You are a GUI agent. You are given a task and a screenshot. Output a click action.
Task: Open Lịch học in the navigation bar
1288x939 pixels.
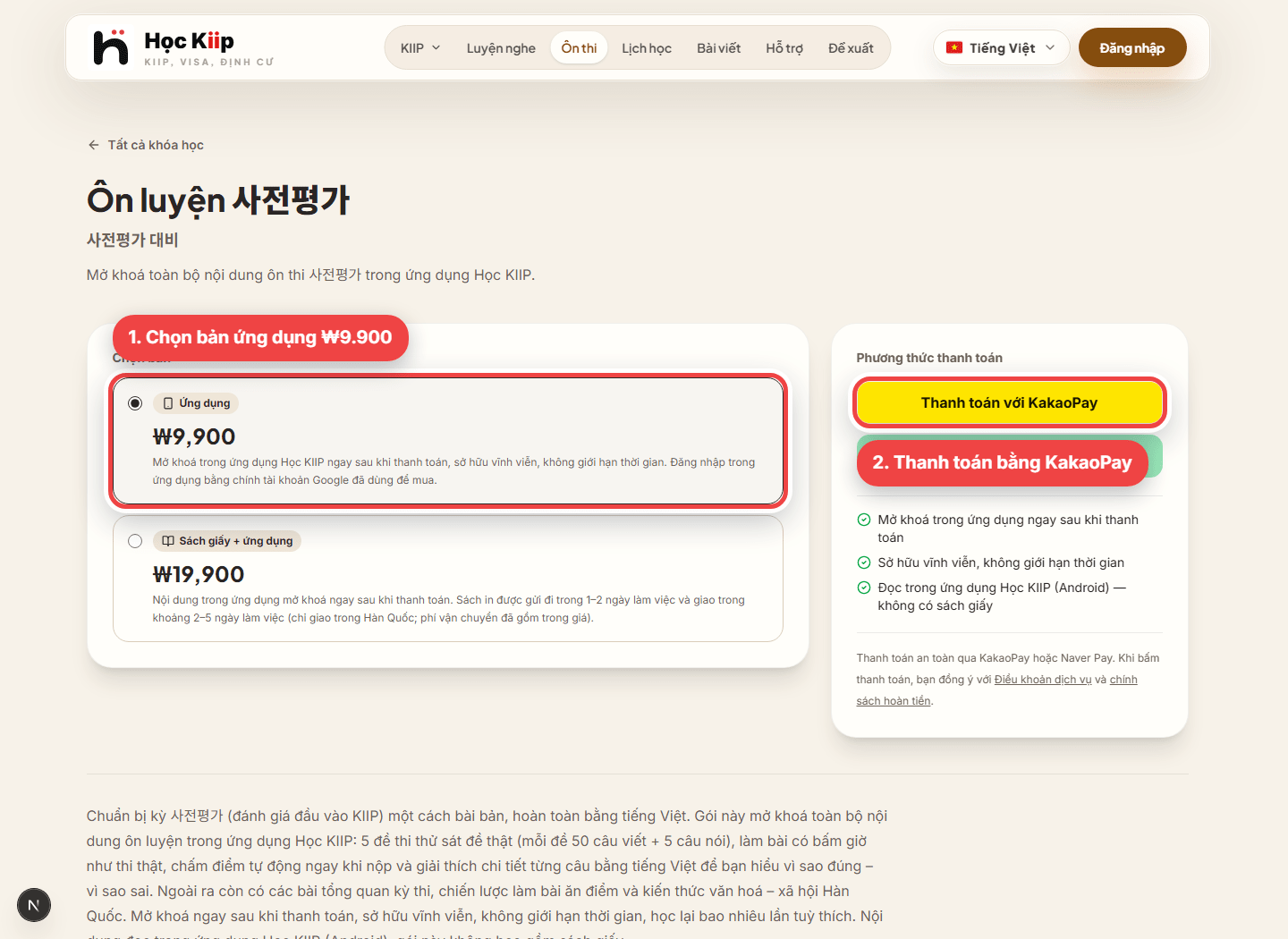pyautogui.click(x=647, y=48)
